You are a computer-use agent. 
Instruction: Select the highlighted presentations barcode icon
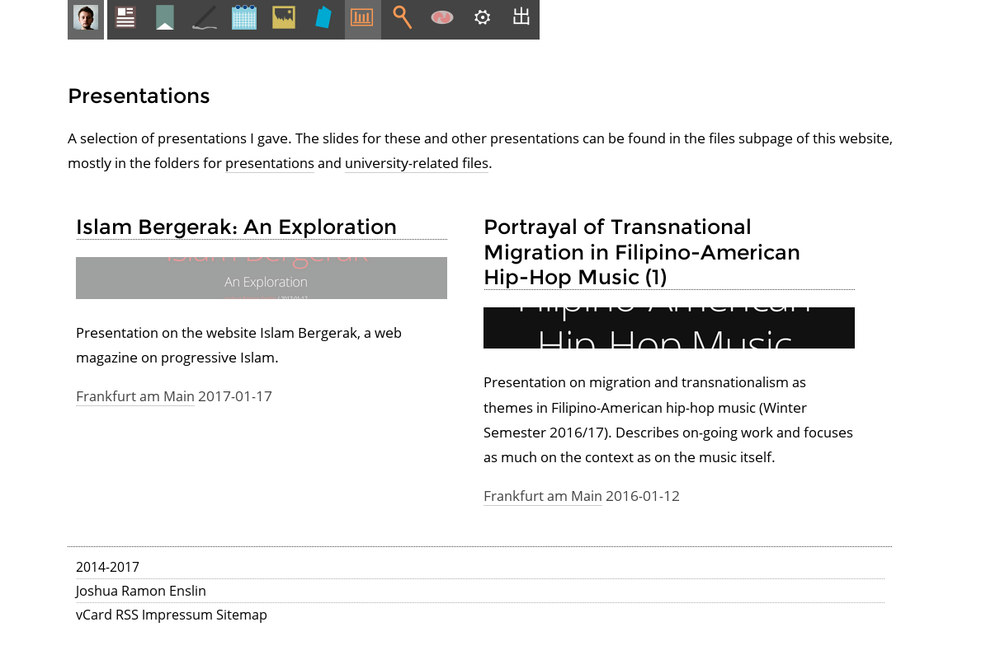[x=362, y=18]
